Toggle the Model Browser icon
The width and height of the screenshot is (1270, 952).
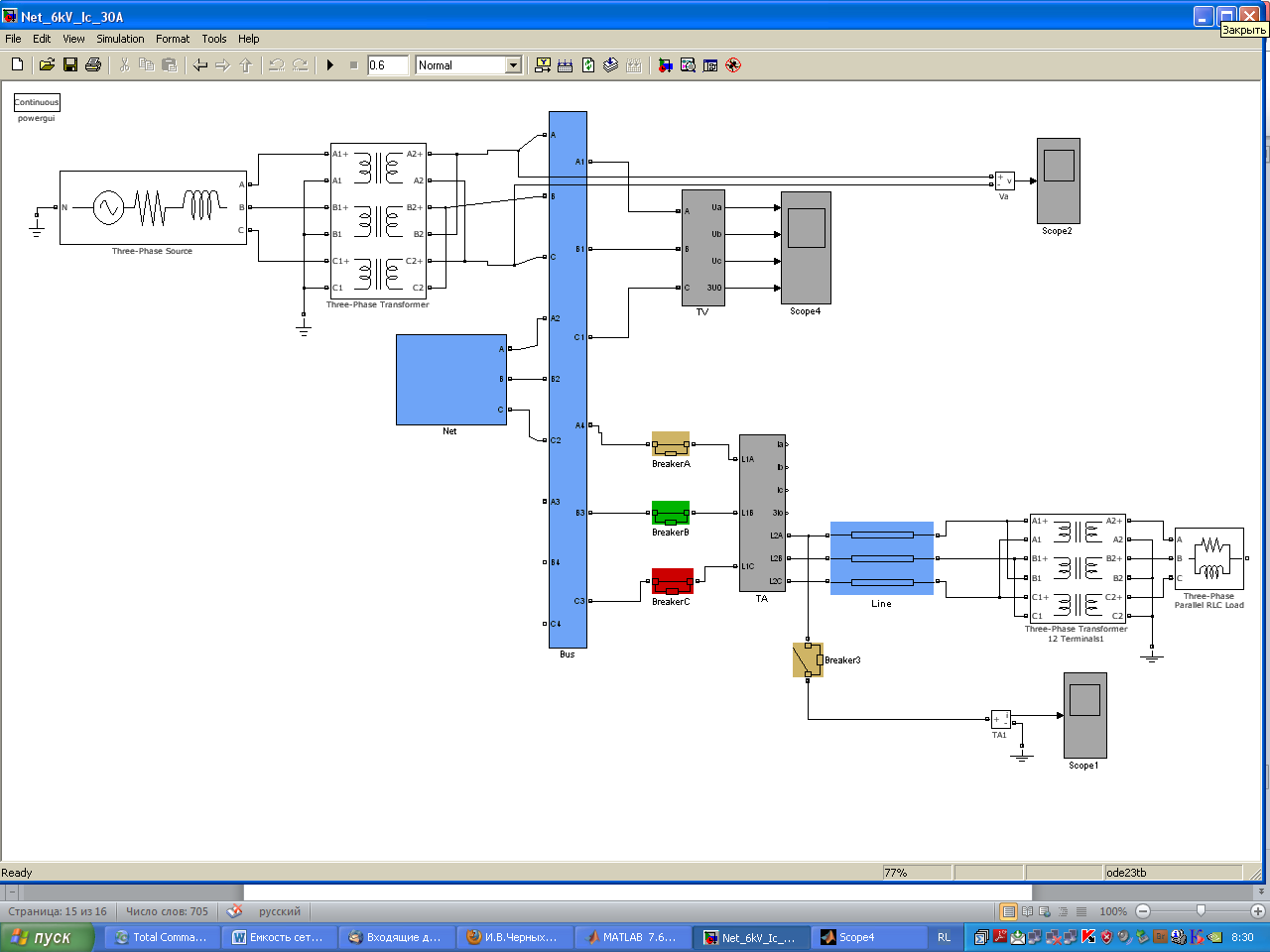(x=710, y=64)
